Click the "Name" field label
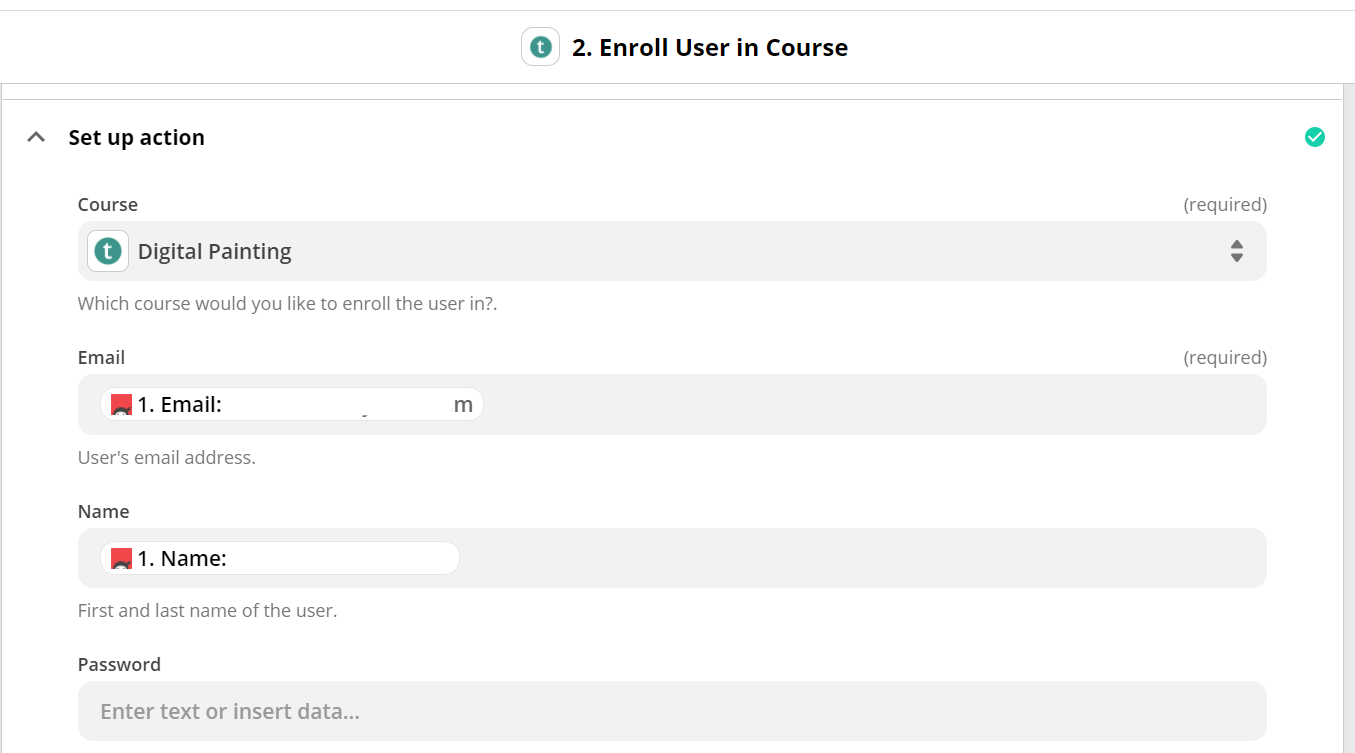Screen dimensions: 1355x753 pyautogui.click(x=104, y=511)
